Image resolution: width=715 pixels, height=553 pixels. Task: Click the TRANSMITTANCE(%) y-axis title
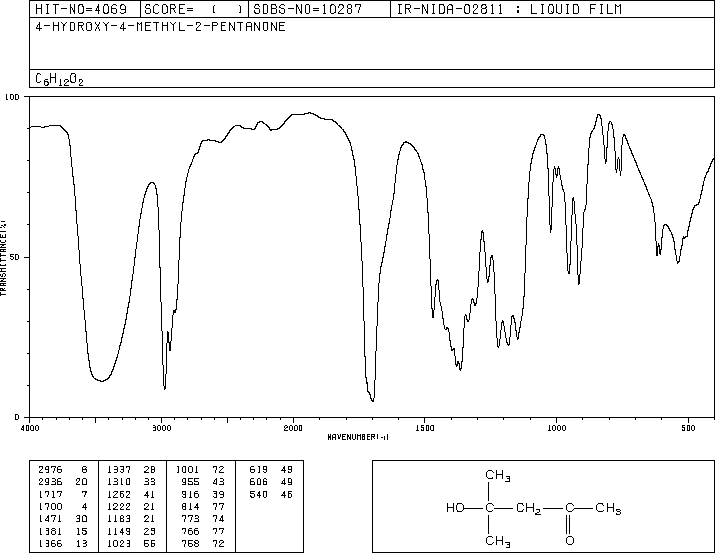coord(3,258)
